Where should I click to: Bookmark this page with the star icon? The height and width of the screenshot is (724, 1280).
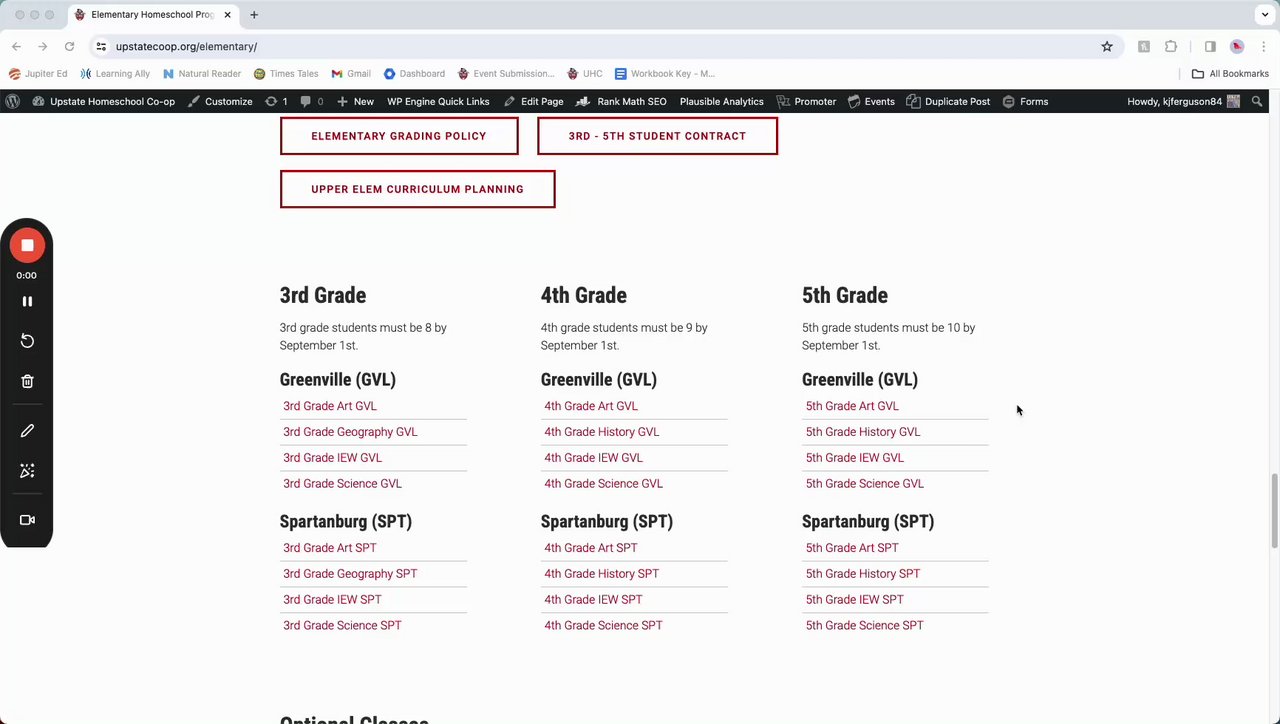pyautogui.click(x=1107, y=46)
